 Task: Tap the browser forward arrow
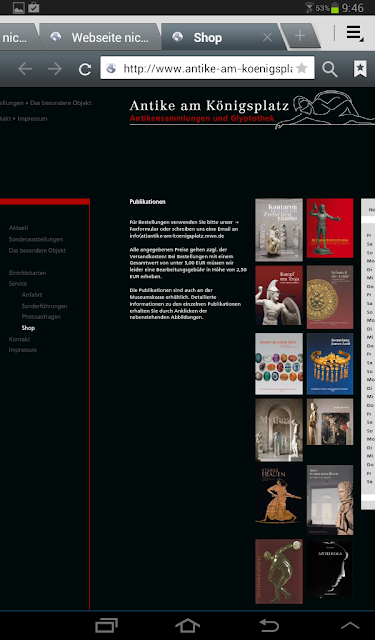point(55,69)
